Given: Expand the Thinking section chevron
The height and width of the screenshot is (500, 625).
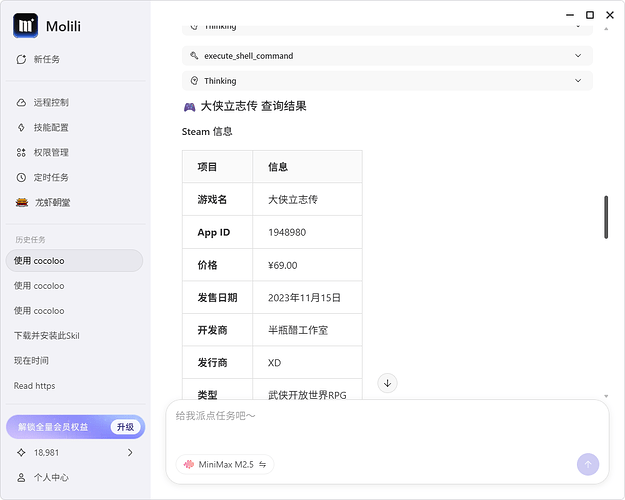Looking at the screenshot, I should [x=578, y=81].
